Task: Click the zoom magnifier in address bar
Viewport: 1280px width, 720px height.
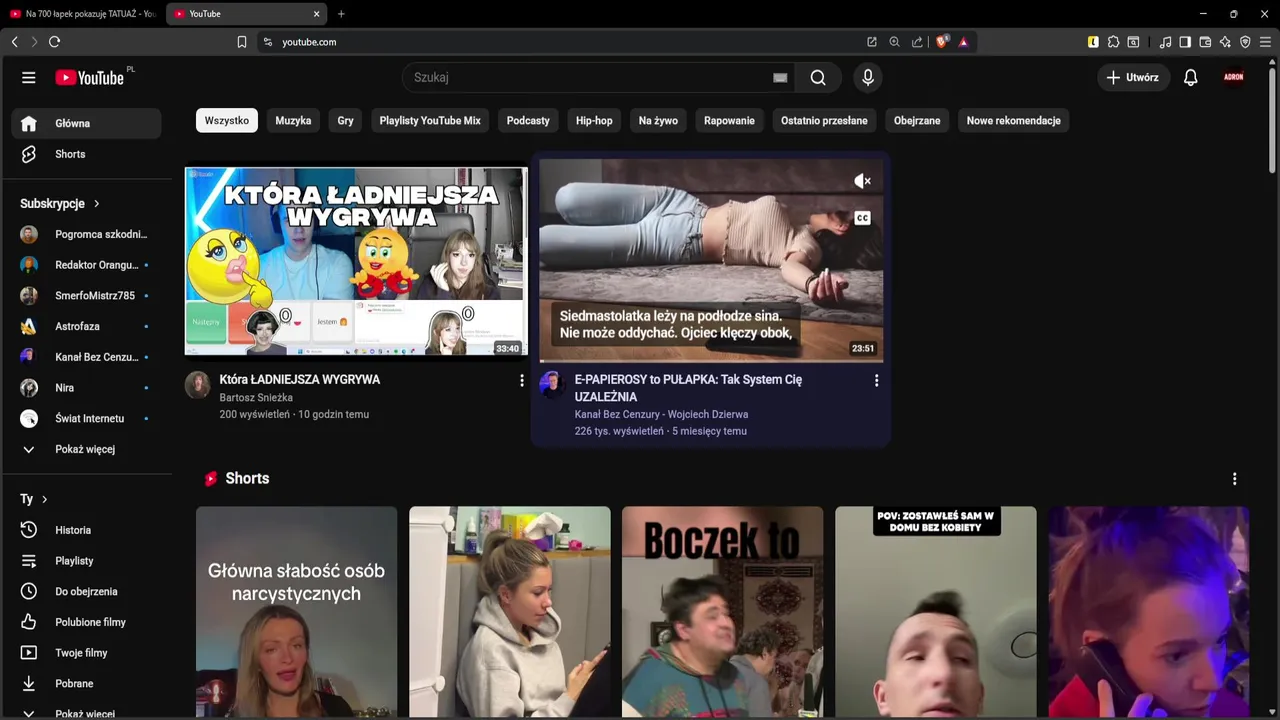Action: pos(894,42)
